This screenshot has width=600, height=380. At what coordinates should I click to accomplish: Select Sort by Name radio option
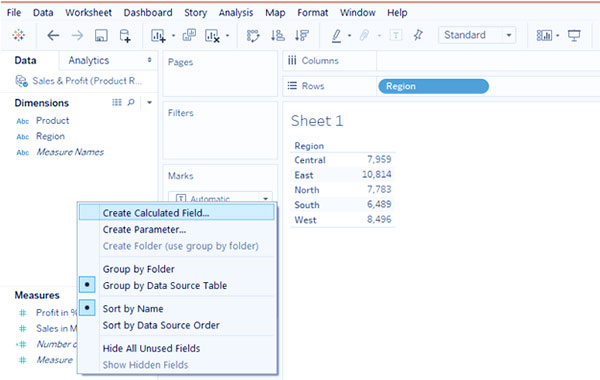[87, 308]
